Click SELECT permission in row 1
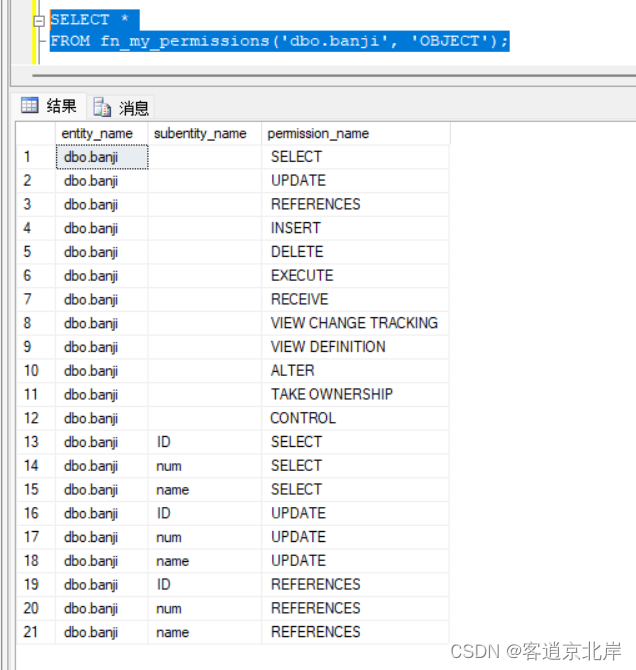636x670 pixels. (x=356, y=157)
